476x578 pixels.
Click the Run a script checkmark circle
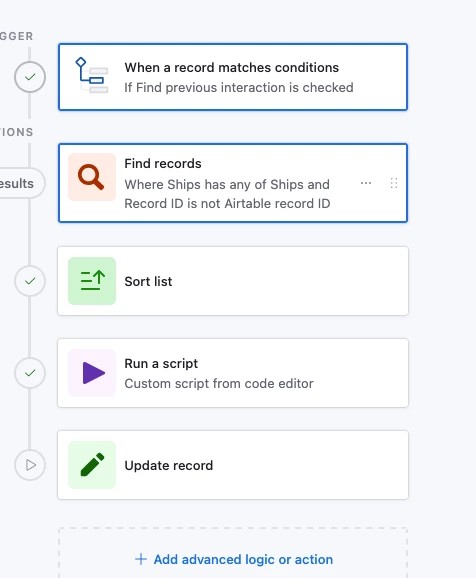[x=30, y=373]
